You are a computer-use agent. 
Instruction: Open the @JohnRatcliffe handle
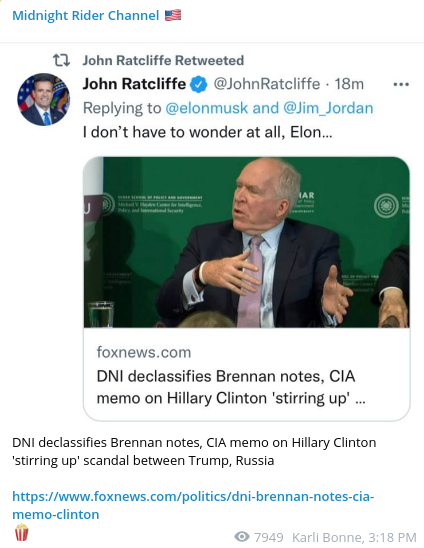coord(267,84)
